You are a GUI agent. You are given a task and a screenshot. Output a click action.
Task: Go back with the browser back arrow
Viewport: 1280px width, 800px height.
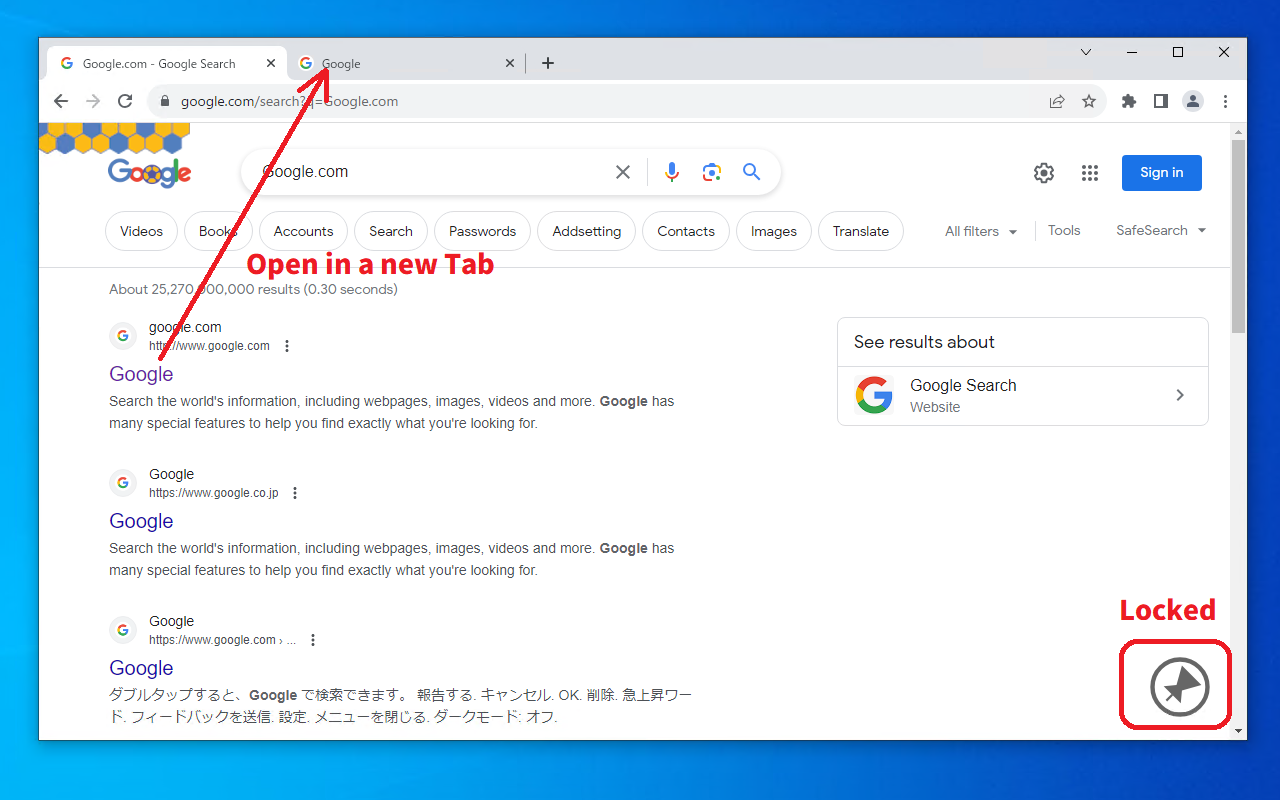point(61,101)
